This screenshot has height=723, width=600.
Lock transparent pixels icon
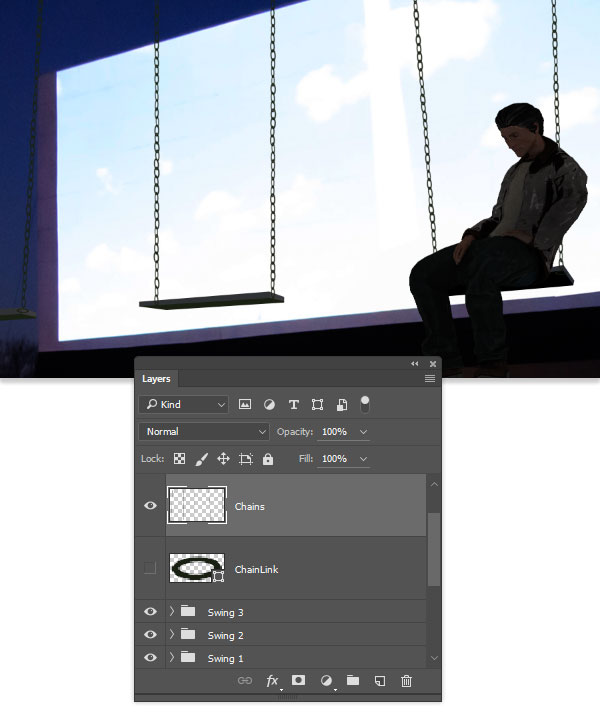pyautogui.click(x=179, y=458)
